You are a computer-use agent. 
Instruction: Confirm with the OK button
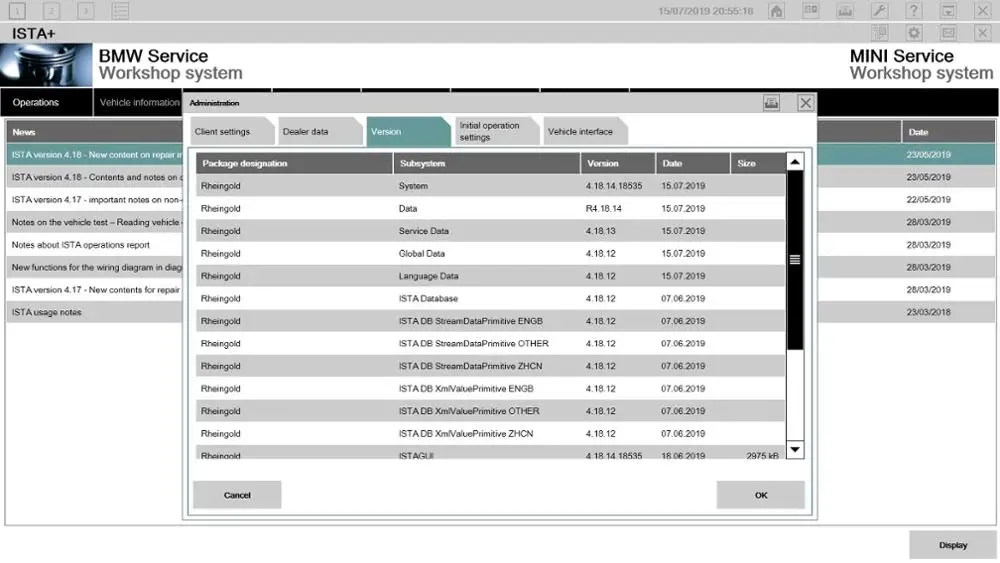coord(761,495)
